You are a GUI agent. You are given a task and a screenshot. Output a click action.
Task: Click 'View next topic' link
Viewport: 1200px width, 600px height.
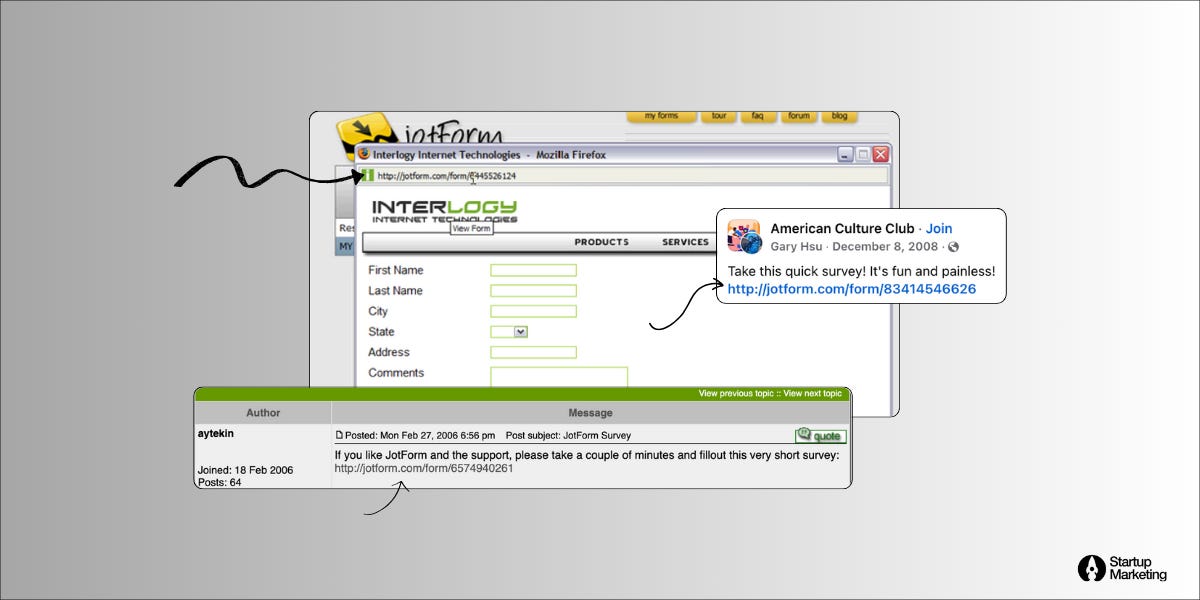pyautogui.click(x=812, y=394)
